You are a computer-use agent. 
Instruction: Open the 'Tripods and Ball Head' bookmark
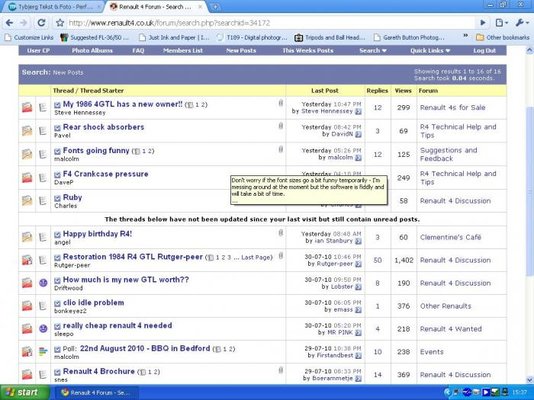[330, 37]
